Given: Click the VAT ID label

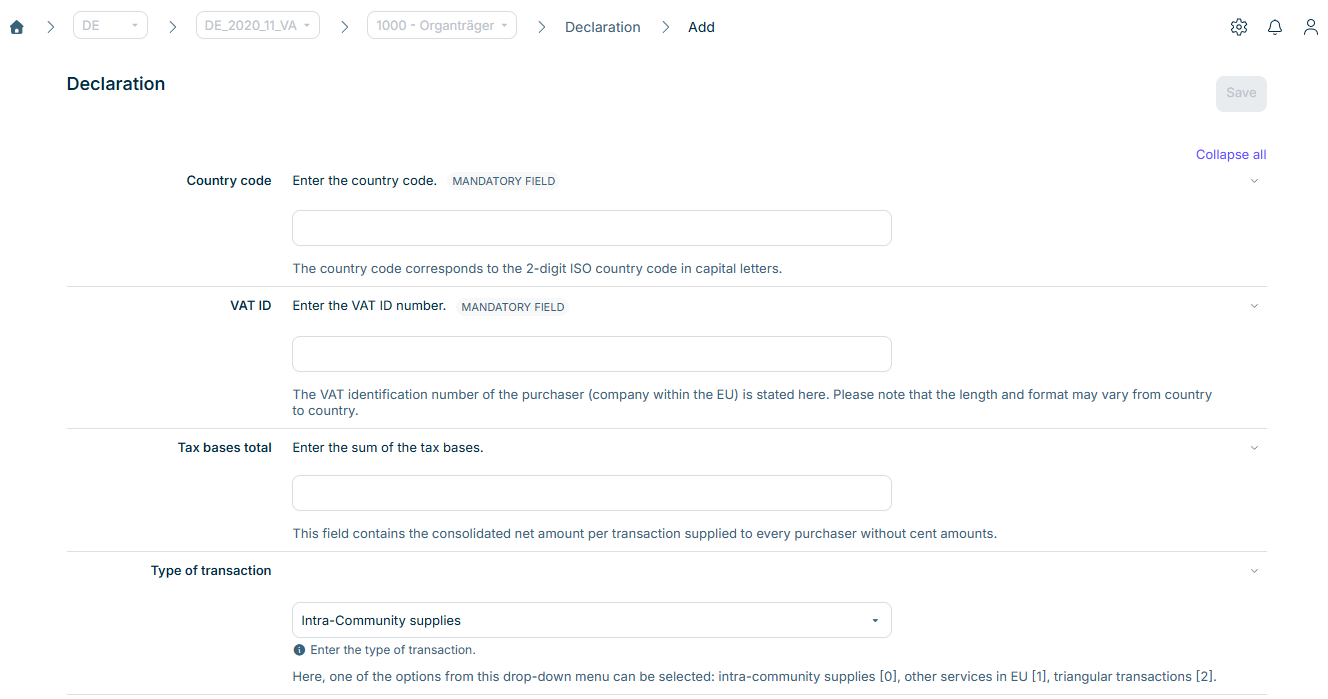Looking at the screenshot, I should (x=251, y=306).
